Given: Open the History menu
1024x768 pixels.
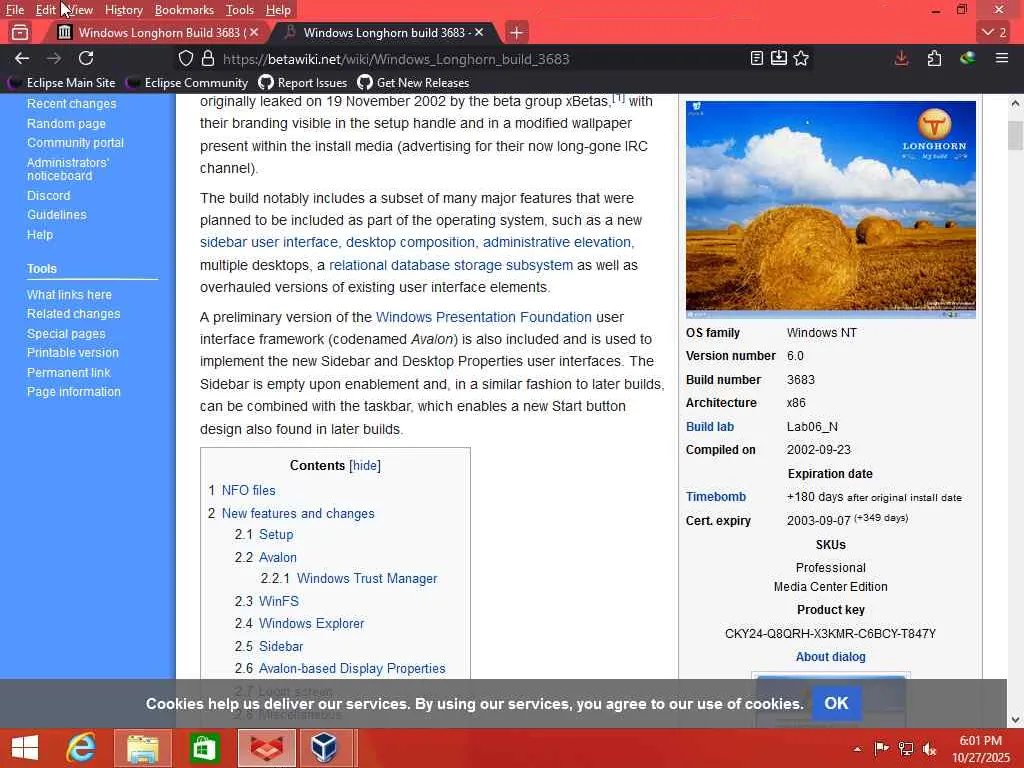Looking at the screenshot, I should click(123, 10).
